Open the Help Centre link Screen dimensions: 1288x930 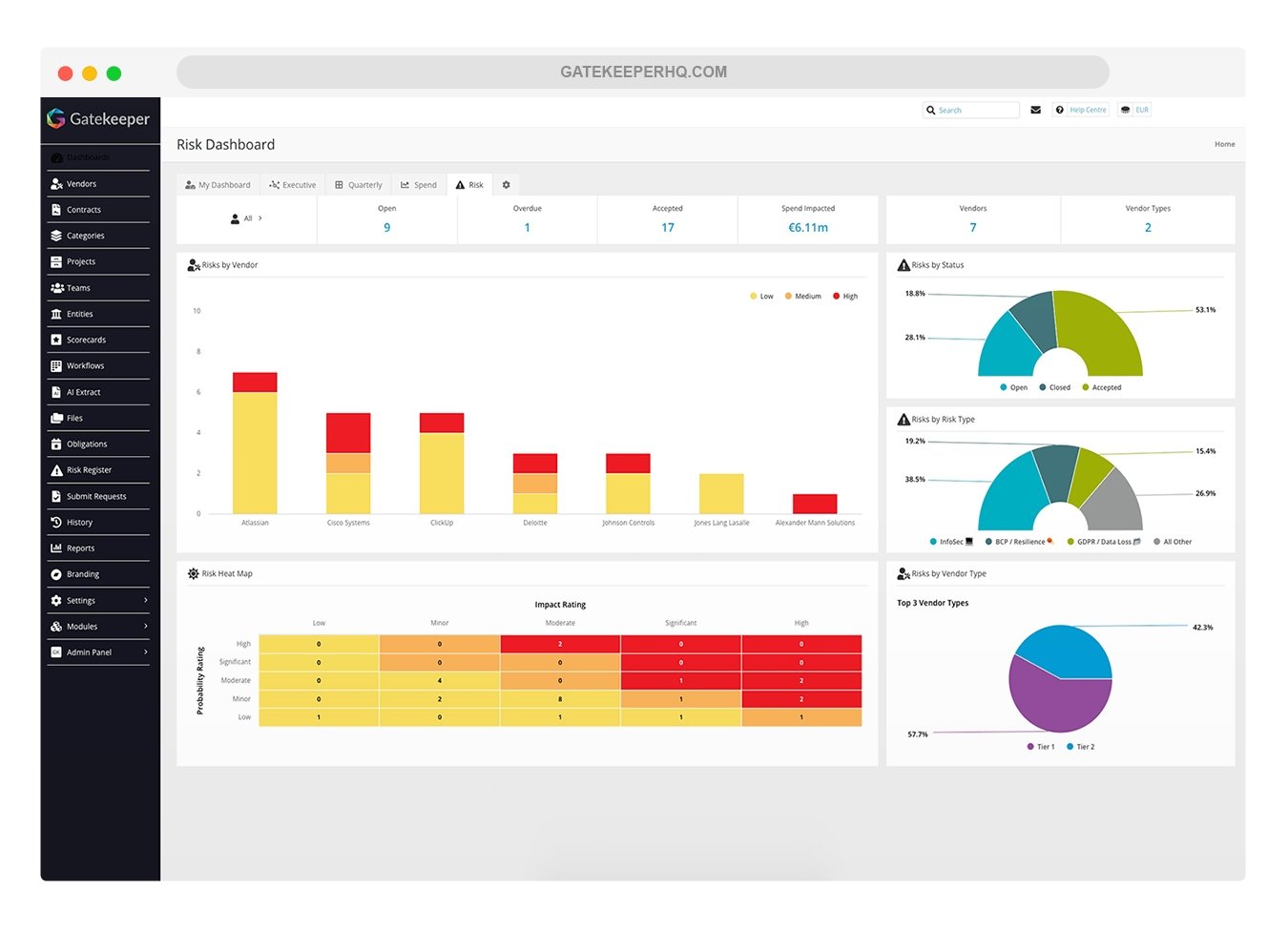coord(1081,110)
